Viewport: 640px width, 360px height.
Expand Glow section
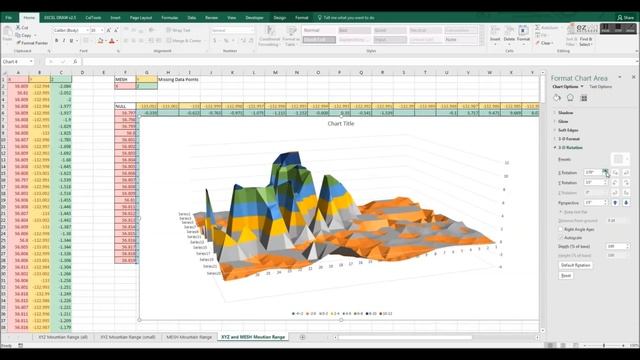tap(563, 121)
